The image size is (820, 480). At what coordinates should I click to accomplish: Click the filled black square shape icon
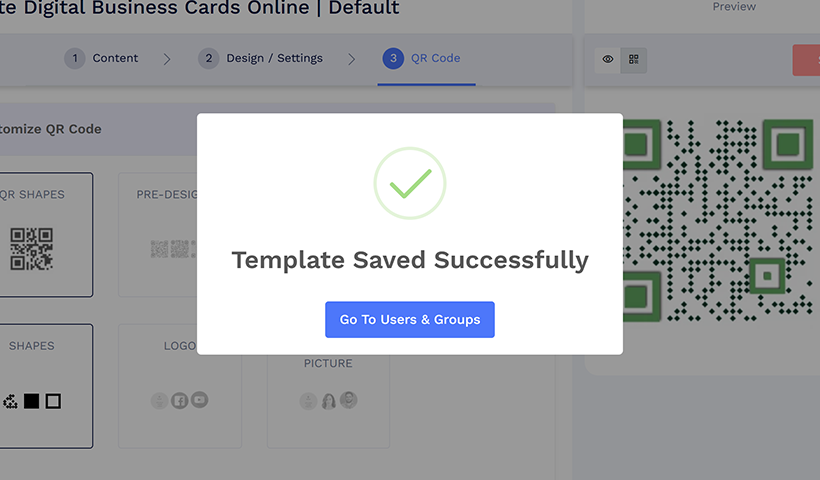pyautogui.click(x=32, y=401)
